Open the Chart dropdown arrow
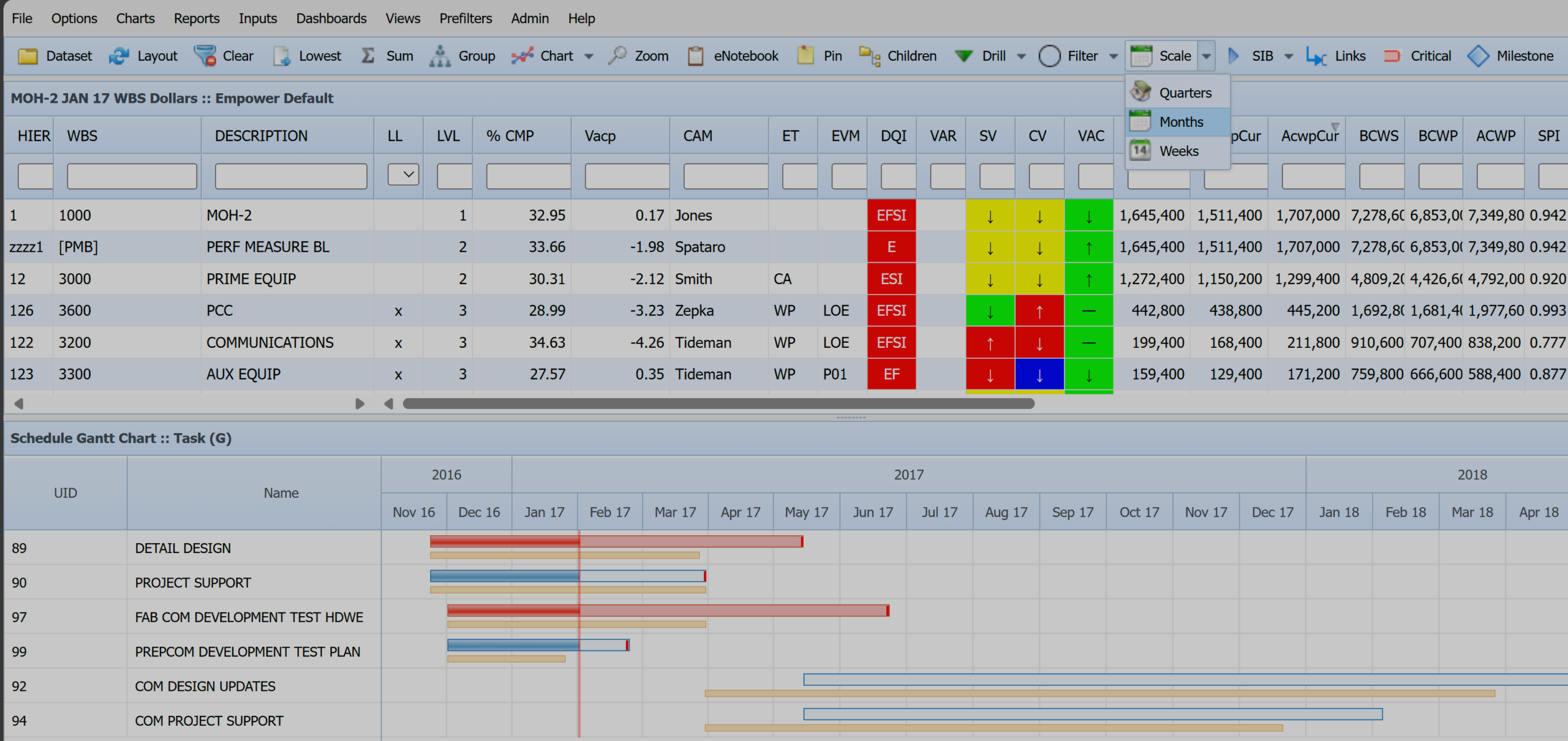1568x741 pixels. coord(589,56)
